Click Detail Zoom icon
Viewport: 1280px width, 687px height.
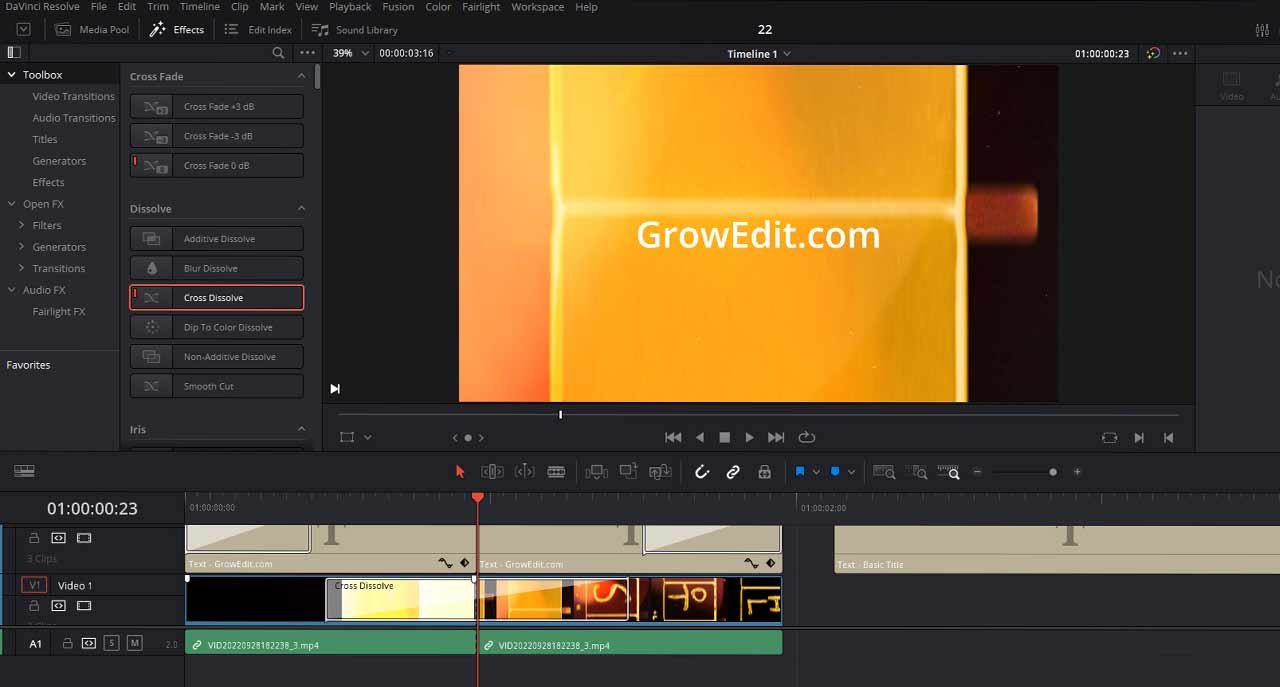917,472
